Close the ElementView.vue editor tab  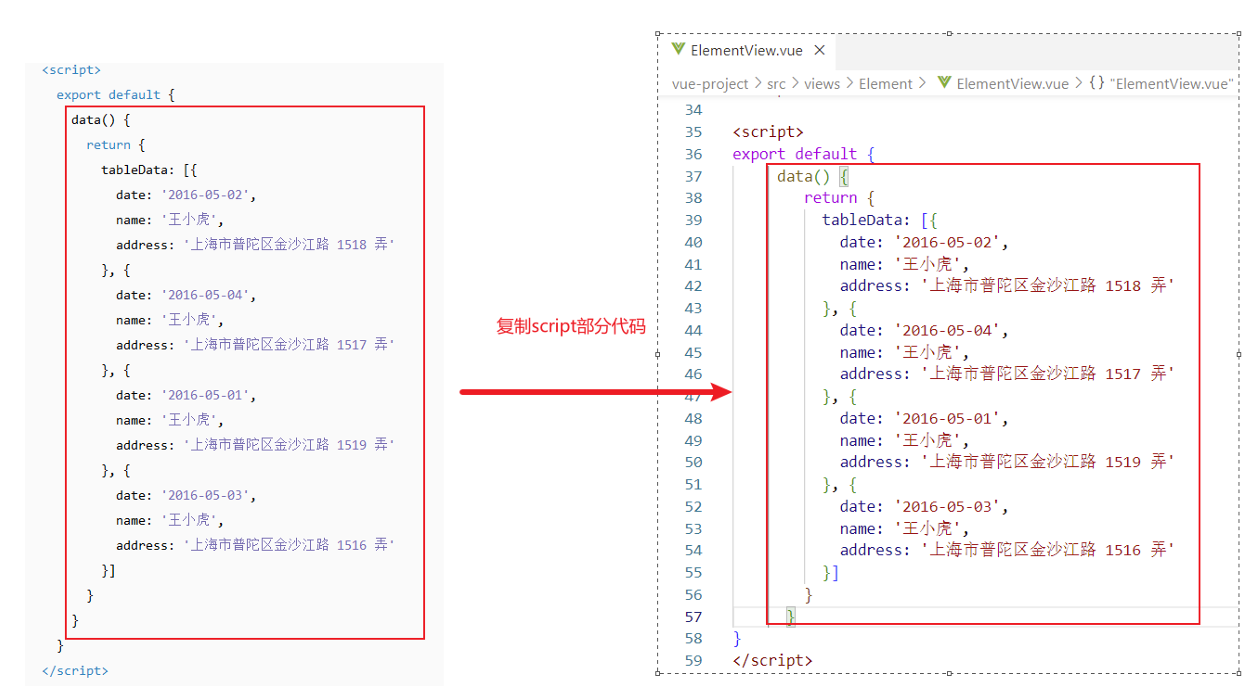pyautogui.click(x=820, y=50)
